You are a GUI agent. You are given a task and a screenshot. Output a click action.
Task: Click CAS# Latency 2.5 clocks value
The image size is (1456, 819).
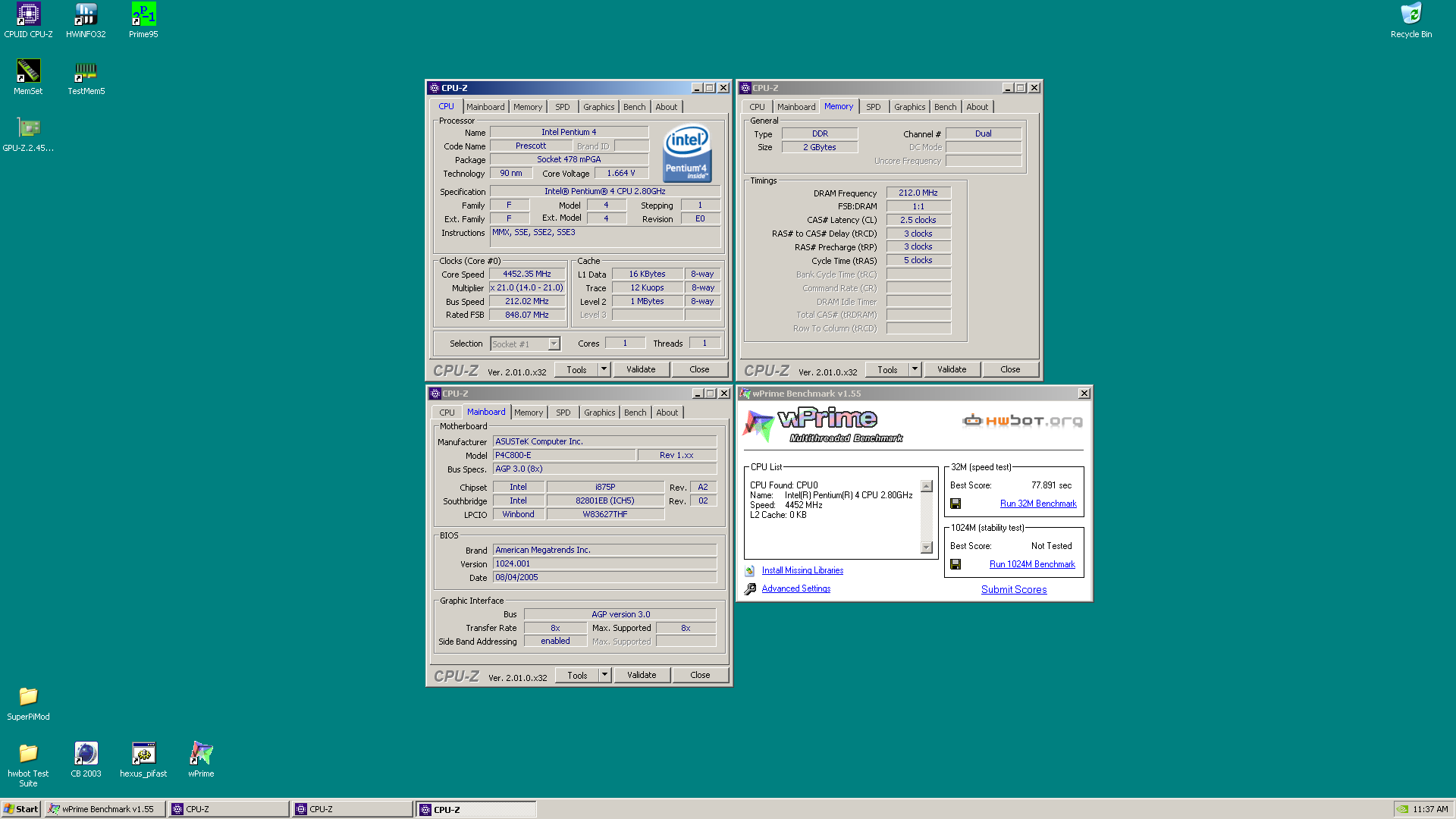pos(918,220)
